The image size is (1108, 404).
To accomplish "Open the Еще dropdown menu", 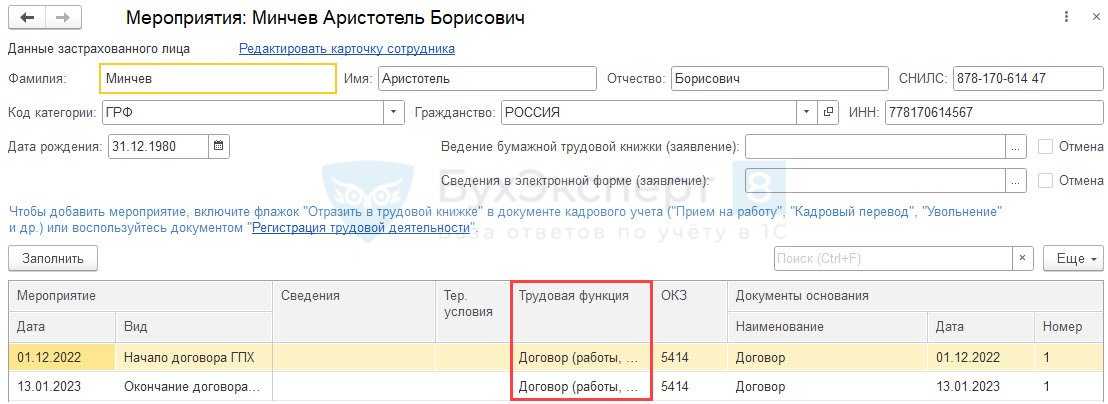I will 1072,258.
